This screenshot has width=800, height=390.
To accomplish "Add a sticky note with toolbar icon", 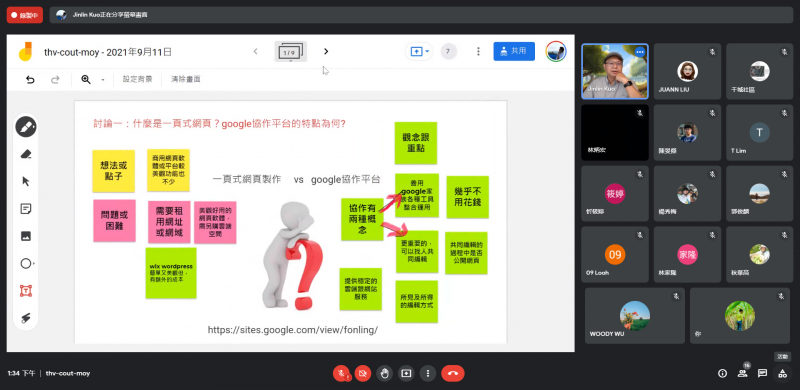I will [x=26, y=209].
